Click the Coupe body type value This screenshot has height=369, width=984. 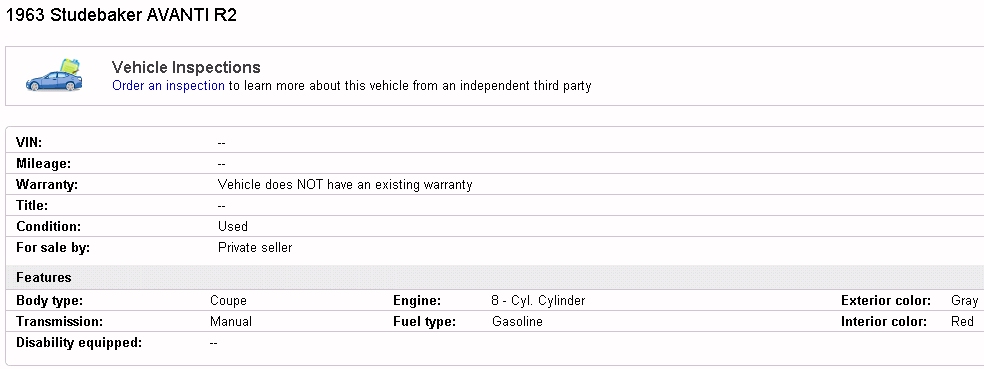tap(228, 301)
